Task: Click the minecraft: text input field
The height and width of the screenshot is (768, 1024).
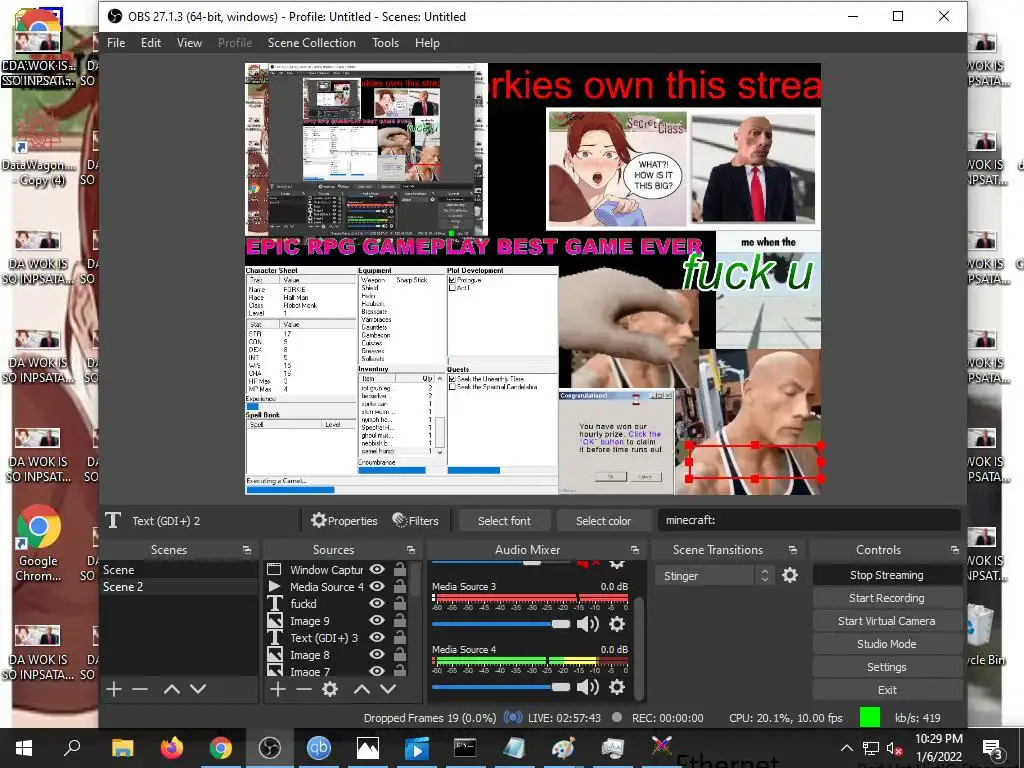Action: click(809, 520)
